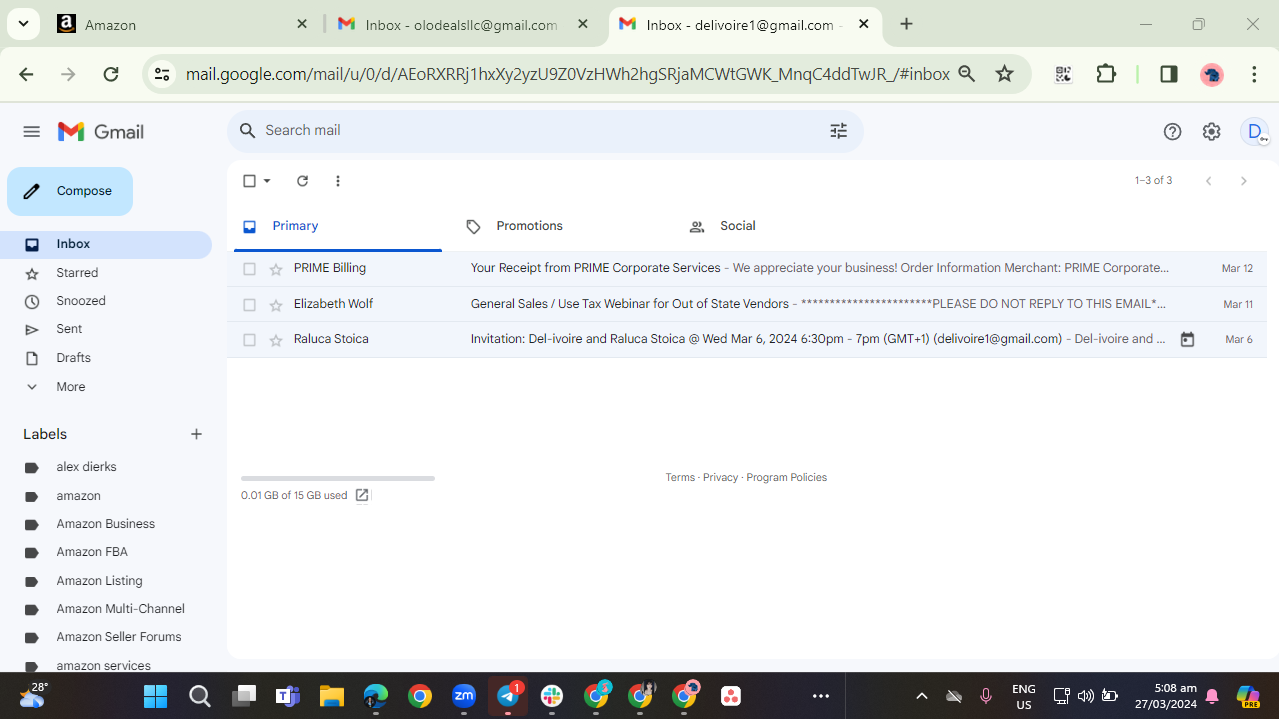Open the Gmail main menu hamburger icon
This screenshot has width=1279, height=719.
[x=31, y=132]
